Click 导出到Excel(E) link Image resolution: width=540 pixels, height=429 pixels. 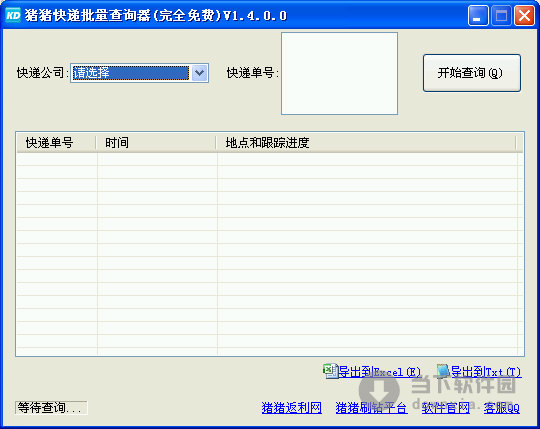click(x=380, y=372)
